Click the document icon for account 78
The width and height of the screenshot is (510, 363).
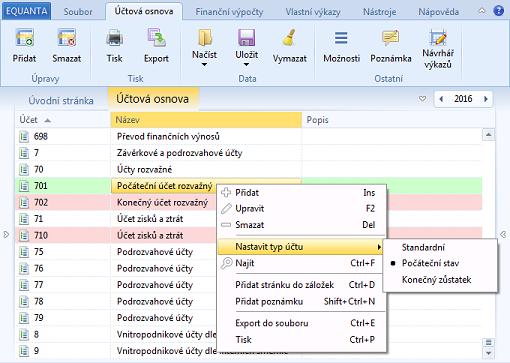tap(24, 301)
